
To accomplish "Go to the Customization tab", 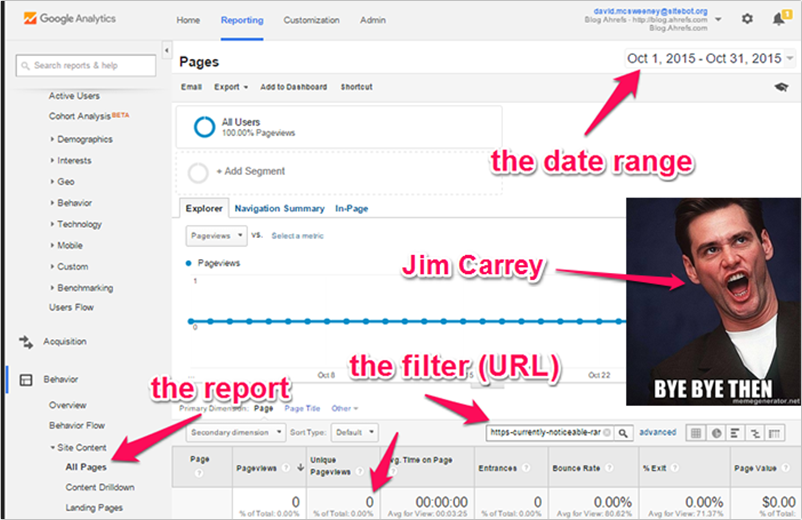I will pyautogui.click(x=311, y=20).
